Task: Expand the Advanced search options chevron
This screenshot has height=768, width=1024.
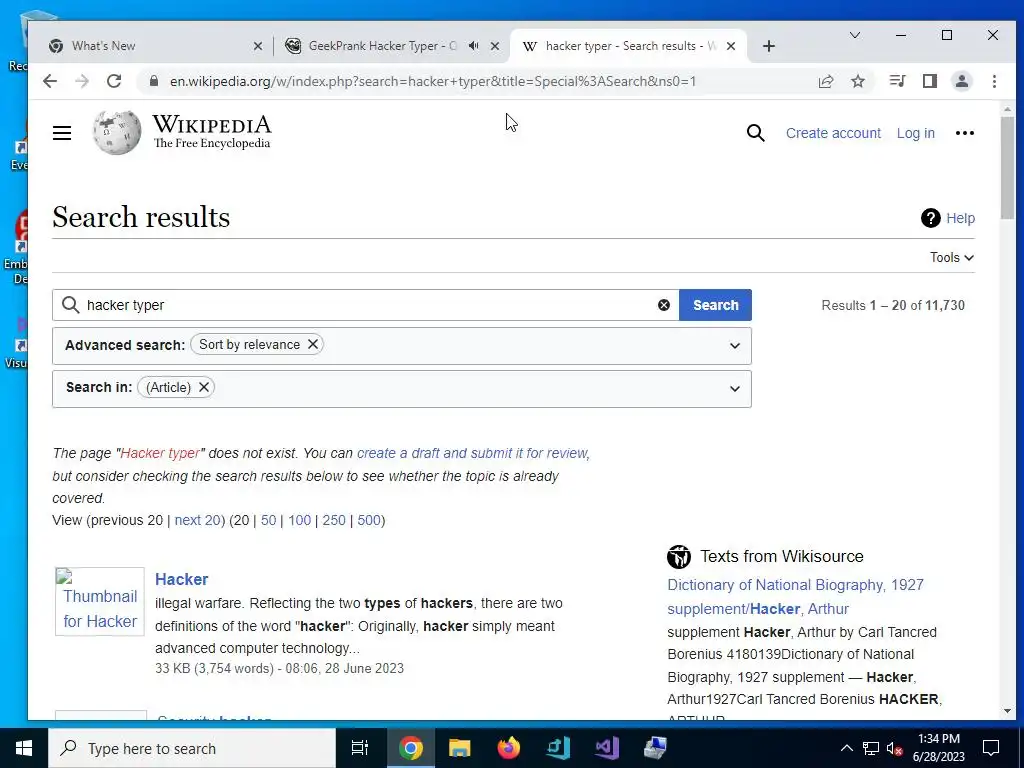Action: tap(735, 345)
